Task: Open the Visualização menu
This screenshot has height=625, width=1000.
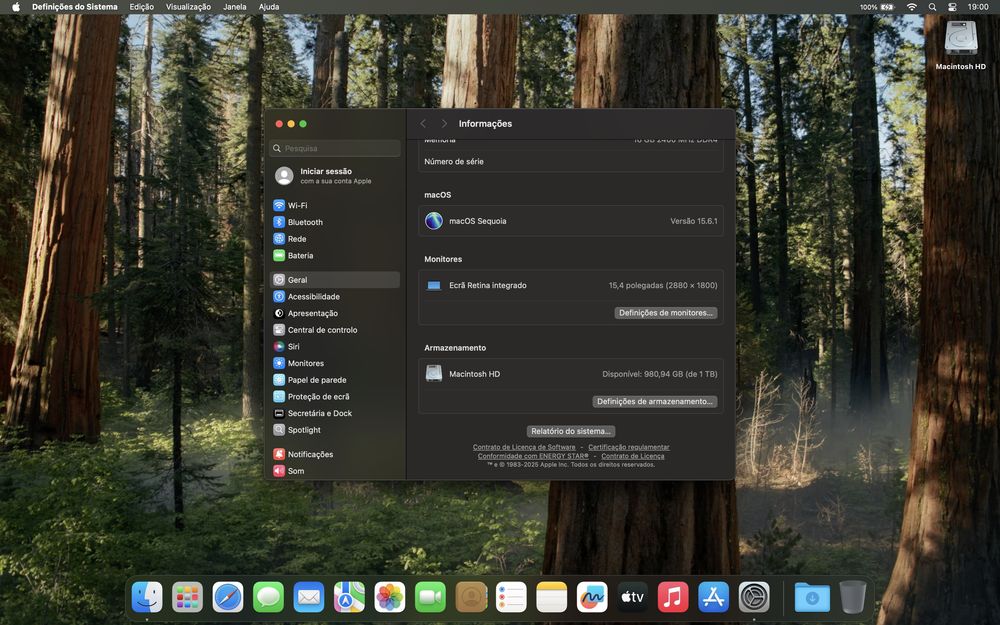Action: click(x=188, y=7)
